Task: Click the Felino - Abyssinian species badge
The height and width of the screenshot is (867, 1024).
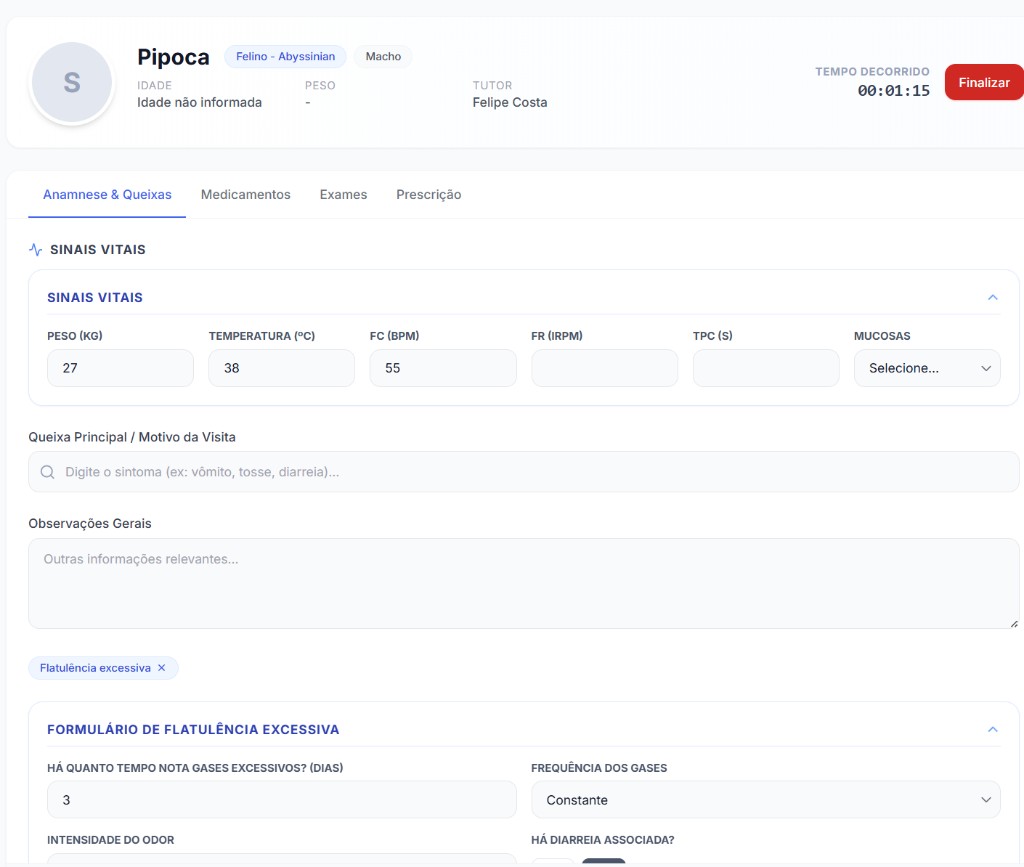Action: pyautogui.click(x=285, y=57)
